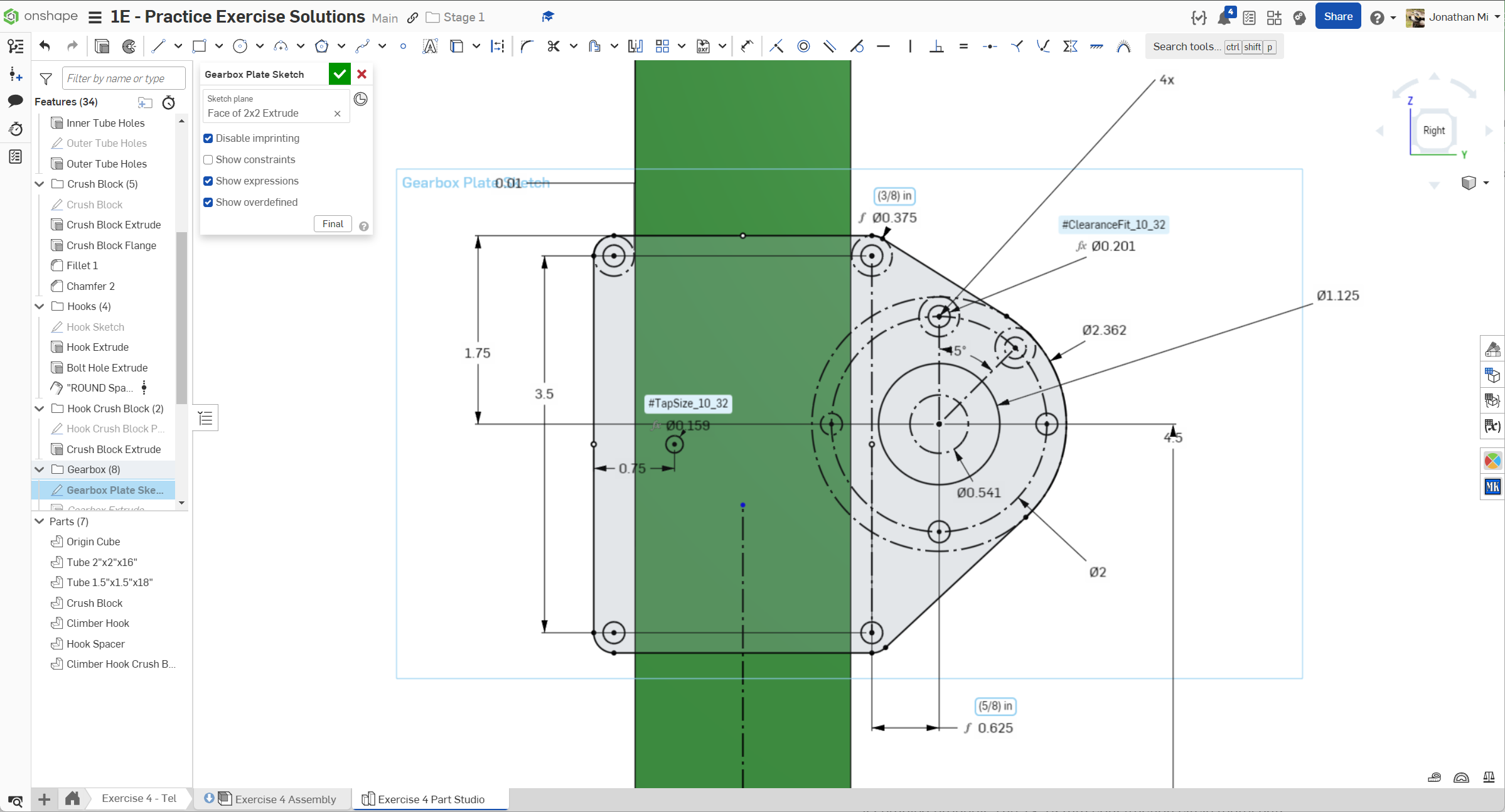Viewport: 1505px width, 812px height.
Task: Select Crush Block Flange feature
Action: click(111, 245)
